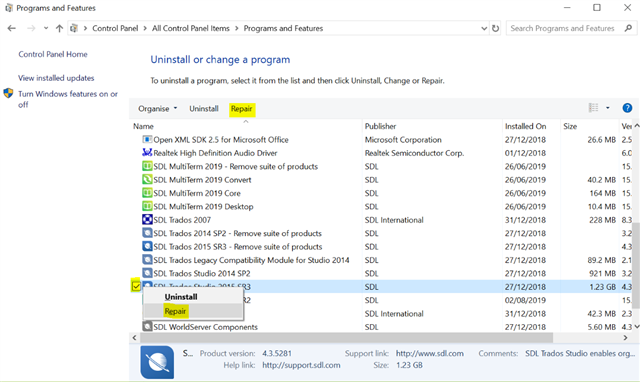Click the vertical scrollbar thumb
The width and height of the screenshot is (640, 382).
(x=636, y=265)
